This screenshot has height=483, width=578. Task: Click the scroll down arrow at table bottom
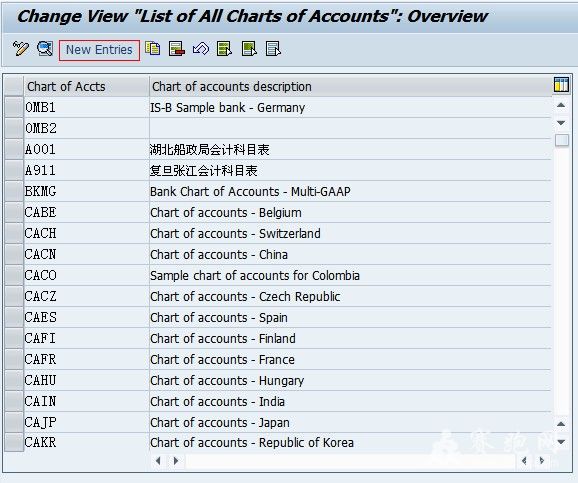pos(561,442)
